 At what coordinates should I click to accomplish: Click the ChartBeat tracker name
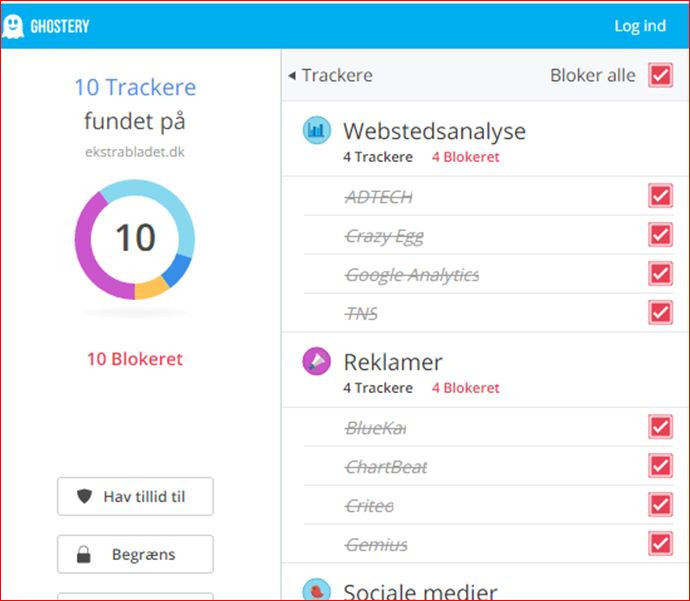(386, 467)
